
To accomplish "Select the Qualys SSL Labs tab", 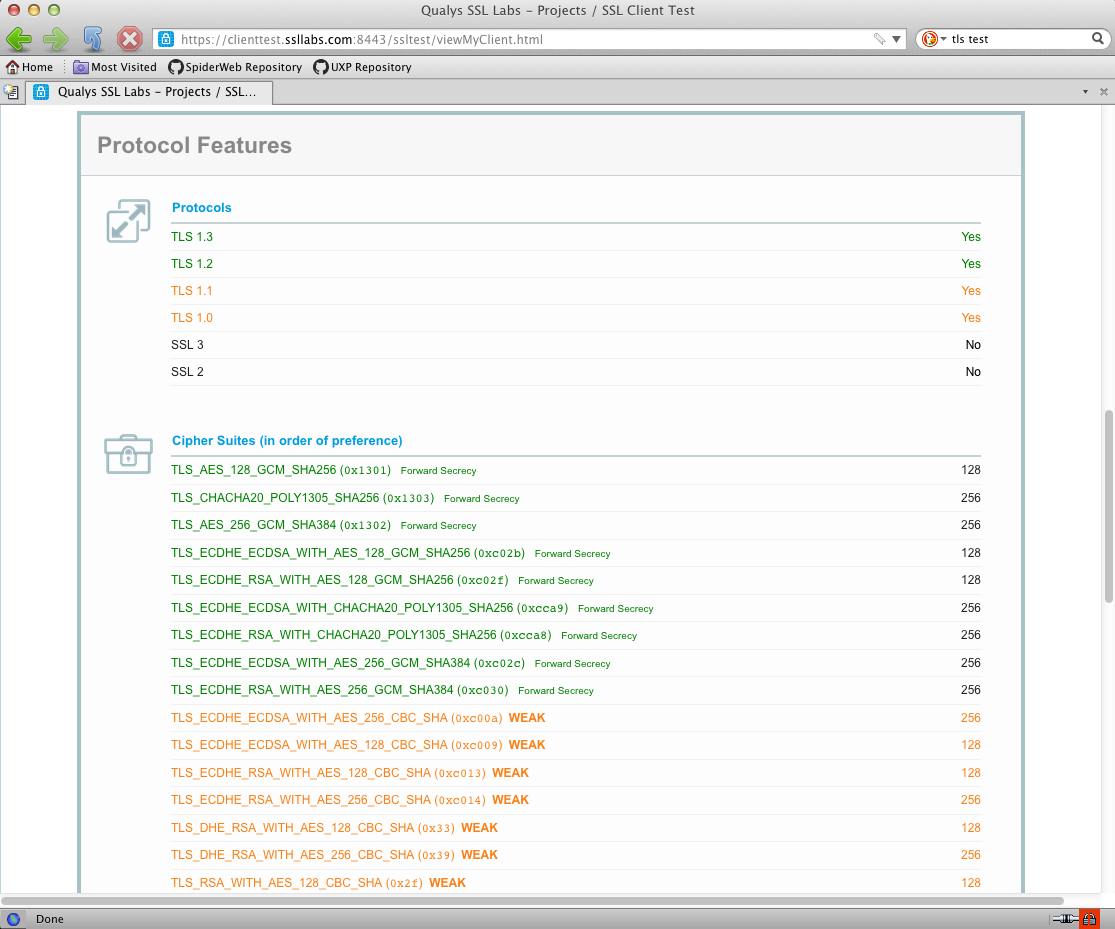I will 149,92.
